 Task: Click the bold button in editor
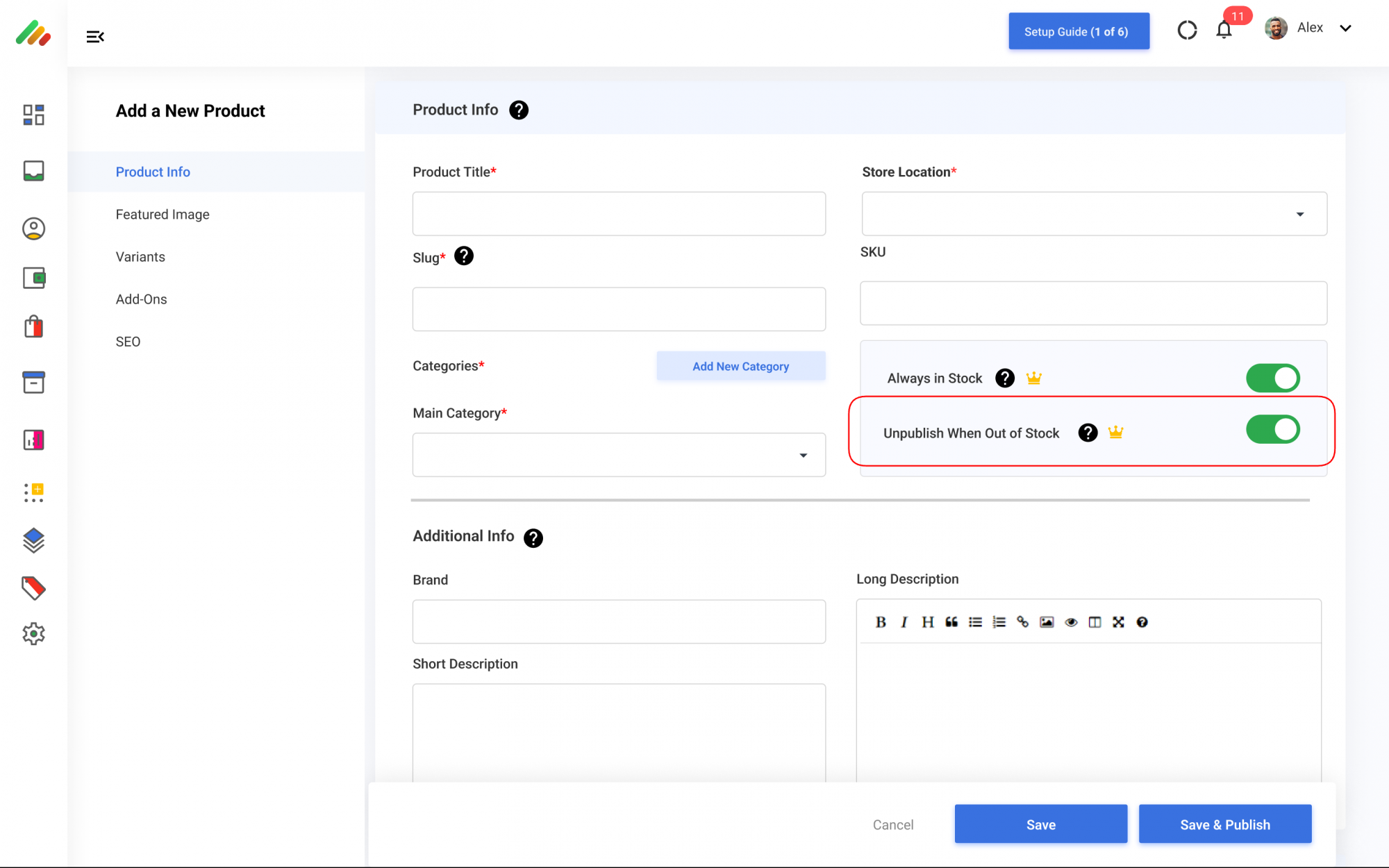click(881, 622)
